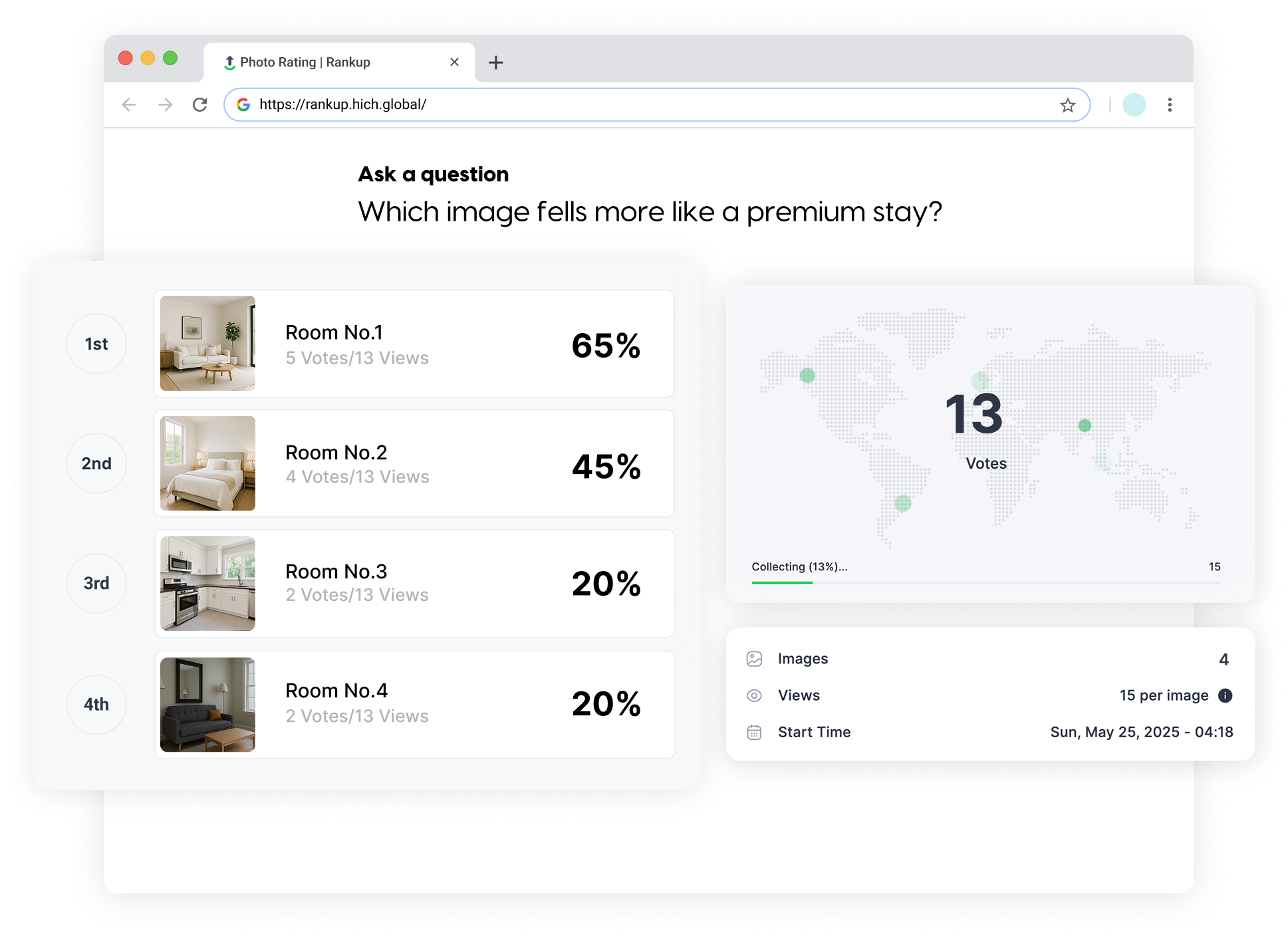Image resolution: width=1288 pixels, height=938 pixels.
Task: Click the 3rd rank badge
Action: pos(96,583)
